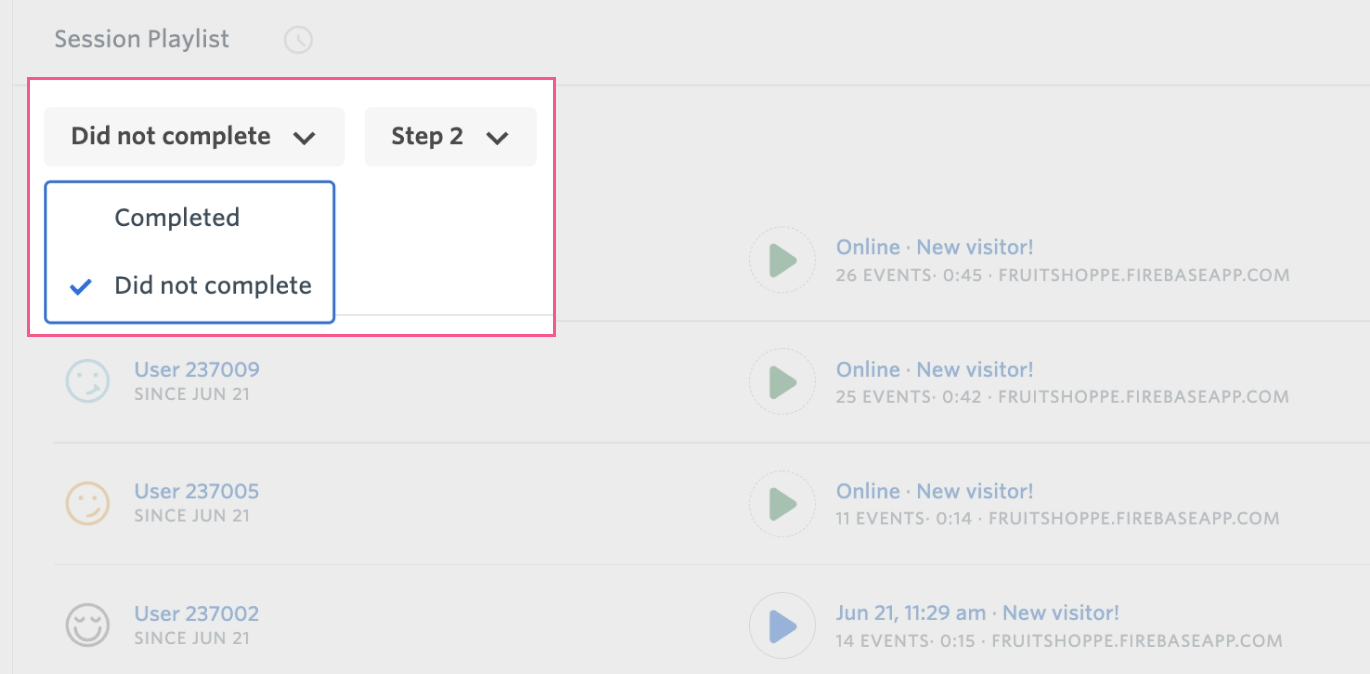Open the "Jun 21, 11:29 am · New visitor!" link
Screen dimensions: 1370x674
click(x=977, y=613)
